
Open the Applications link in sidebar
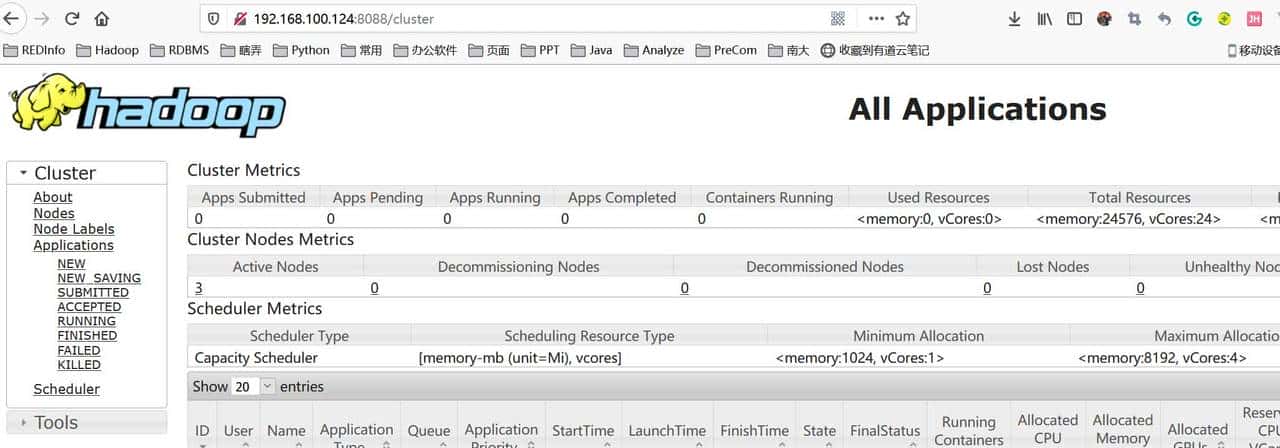coord(73,245)
